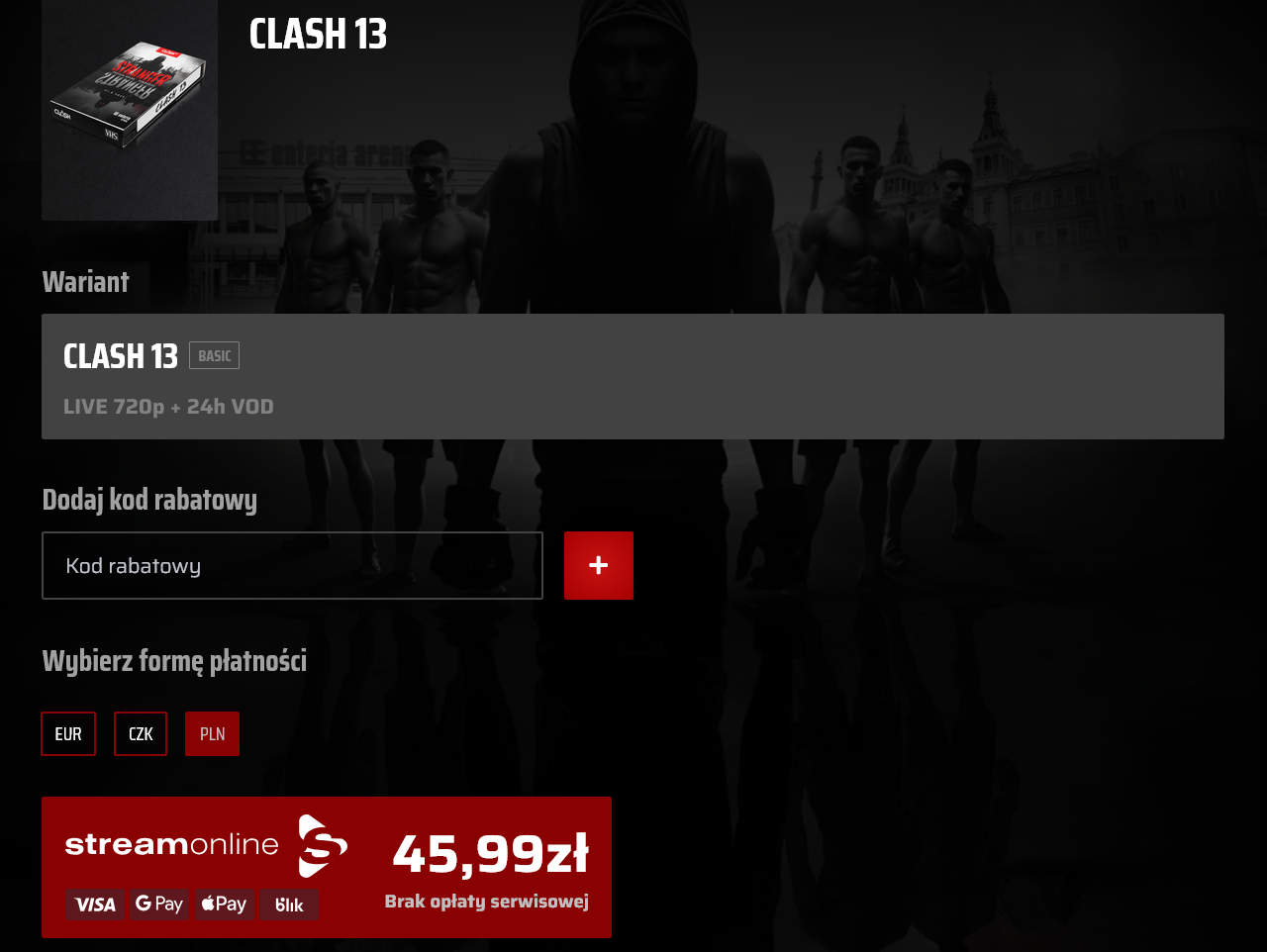Click LIVE 720p + 24h VOD description
The height and width of the screenshot is (952, 1267).
click(168, 407)
